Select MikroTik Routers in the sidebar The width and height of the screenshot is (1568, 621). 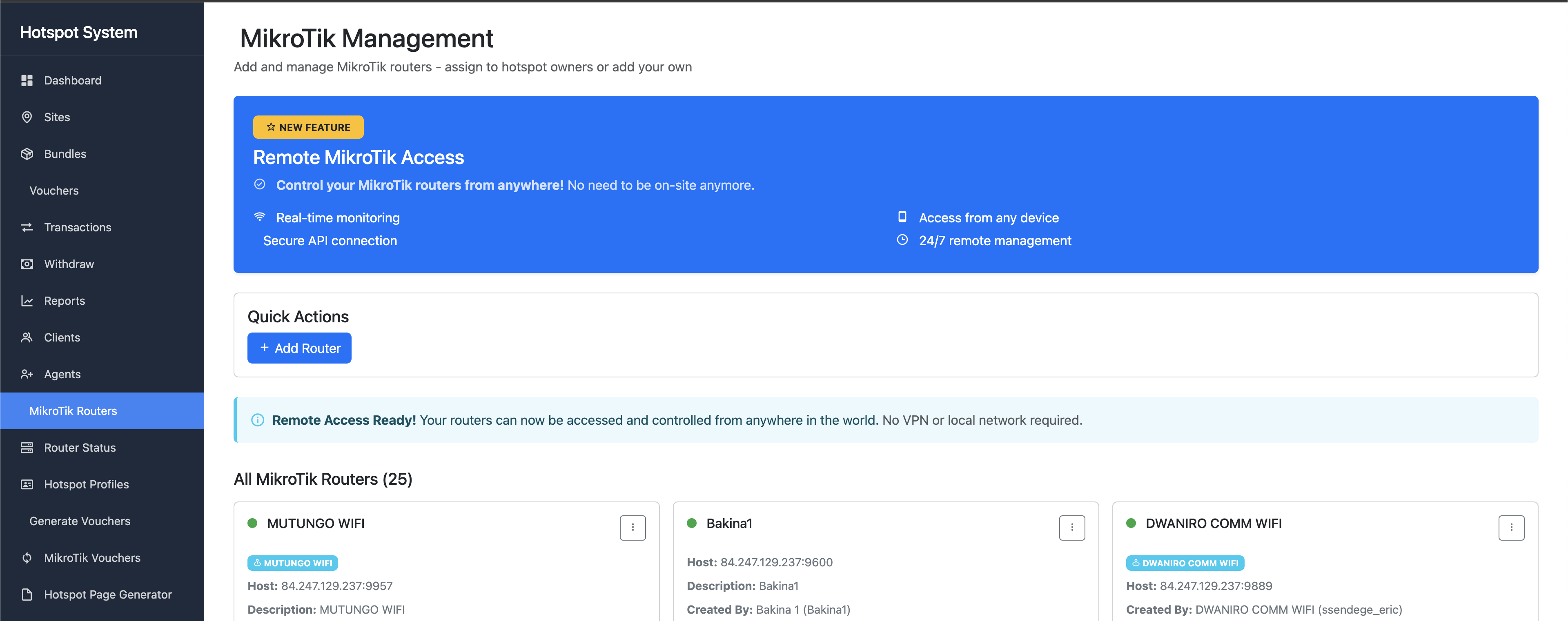click(73, 410)
